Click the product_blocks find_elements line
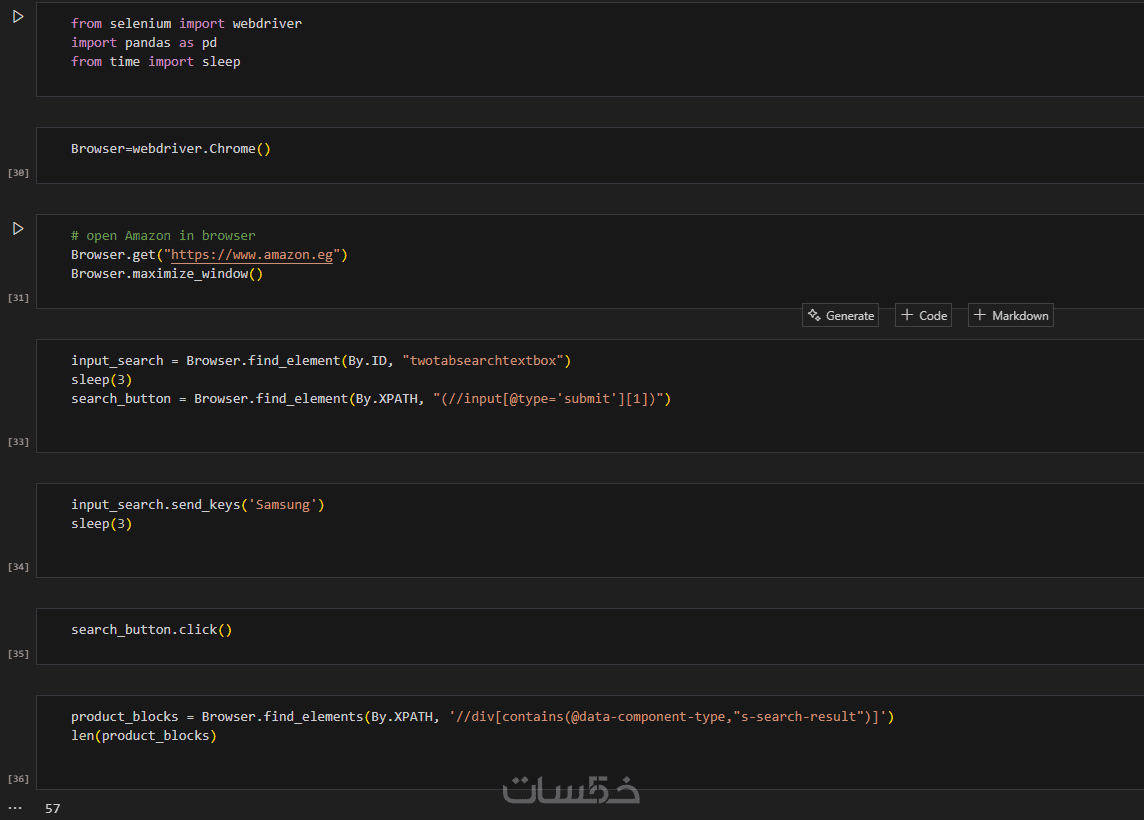The width and height of the screenshot is (1144, 820). [481, 717]
